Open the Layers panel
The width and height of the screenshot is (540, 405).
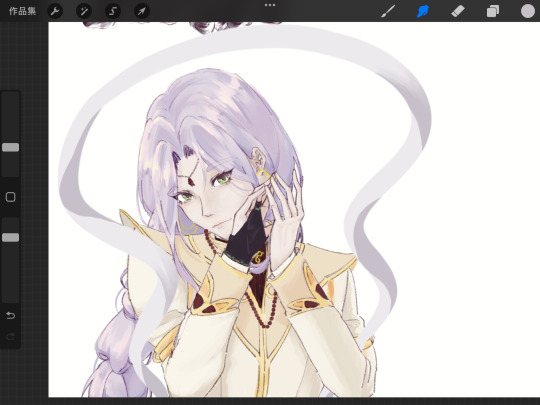click(x=493, y=11)
